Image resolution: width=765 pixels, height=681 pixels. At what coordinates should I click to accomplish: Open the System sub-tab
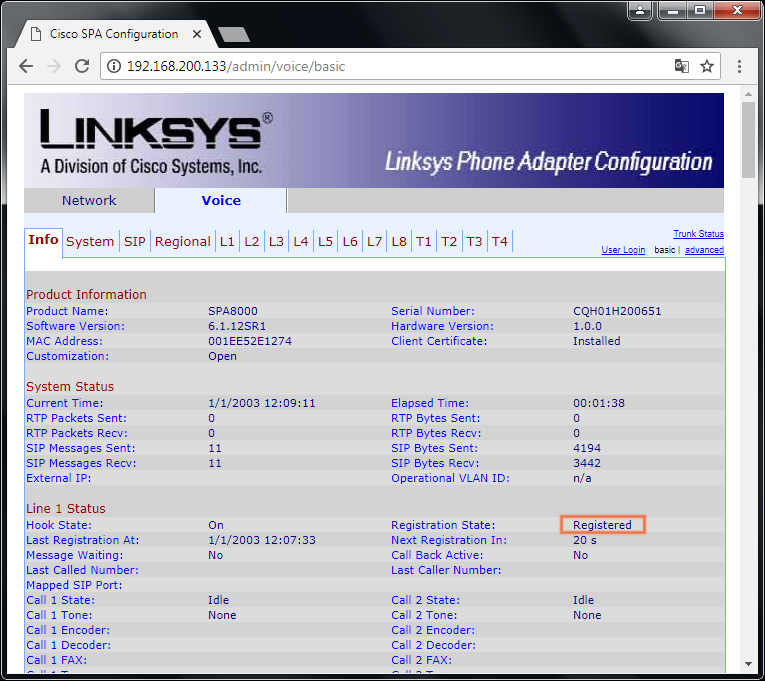[x=90, y=241]
